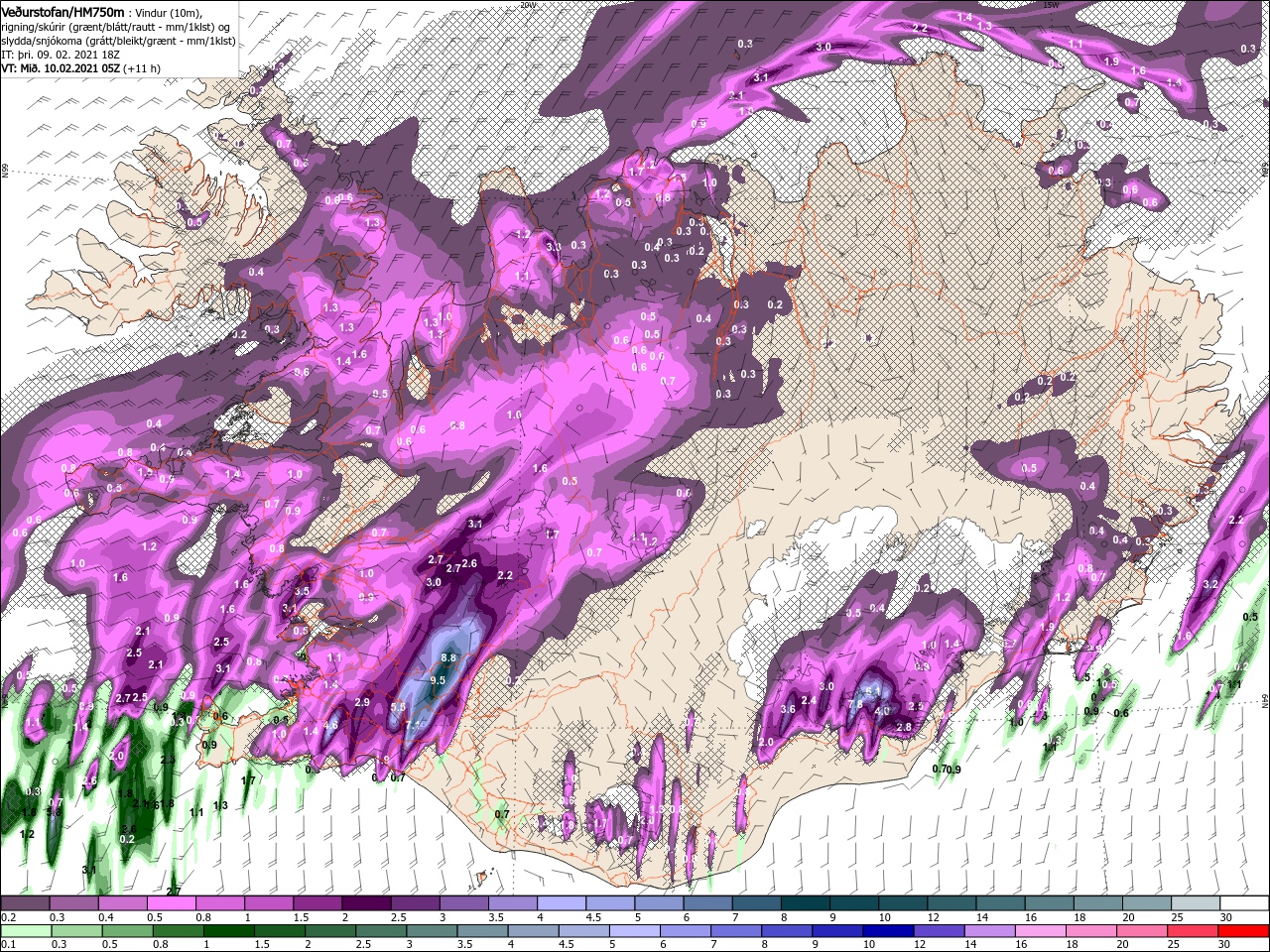Pick pale green lower swatch between 0.1 and 0.3
Screen dimensions: 1270x952
(25, 930)
